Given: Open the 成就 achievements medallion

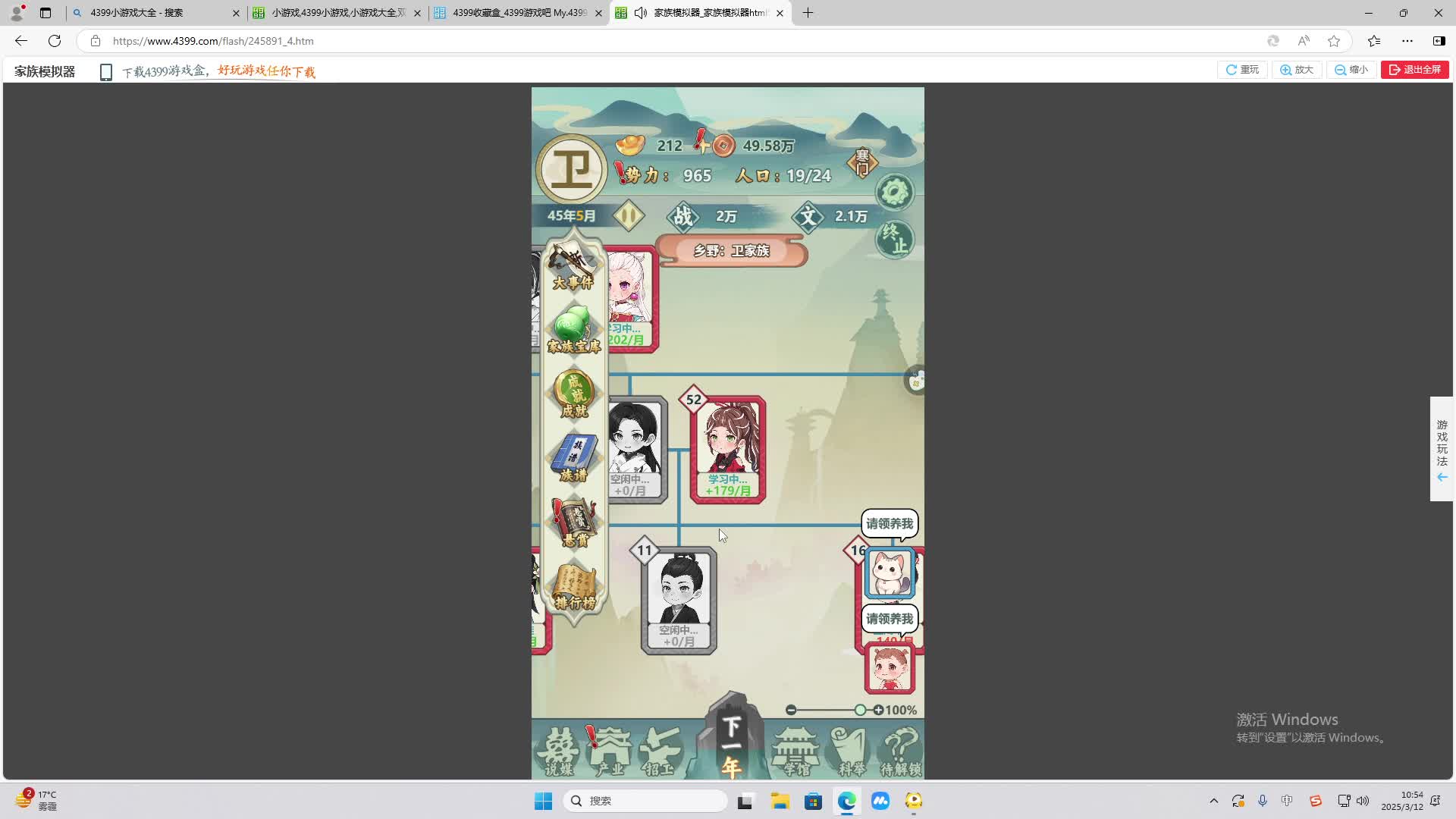Looking at the screenshot, I should pos(574,394).
